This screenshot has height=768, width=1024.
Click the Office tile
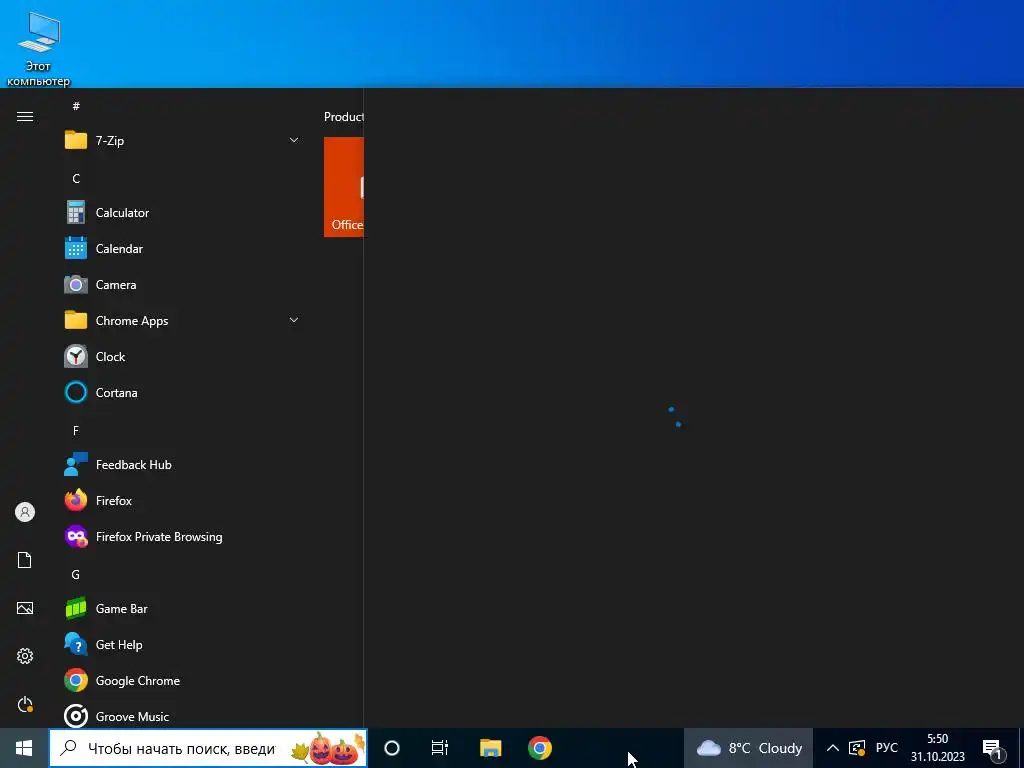tap(344, 187)
